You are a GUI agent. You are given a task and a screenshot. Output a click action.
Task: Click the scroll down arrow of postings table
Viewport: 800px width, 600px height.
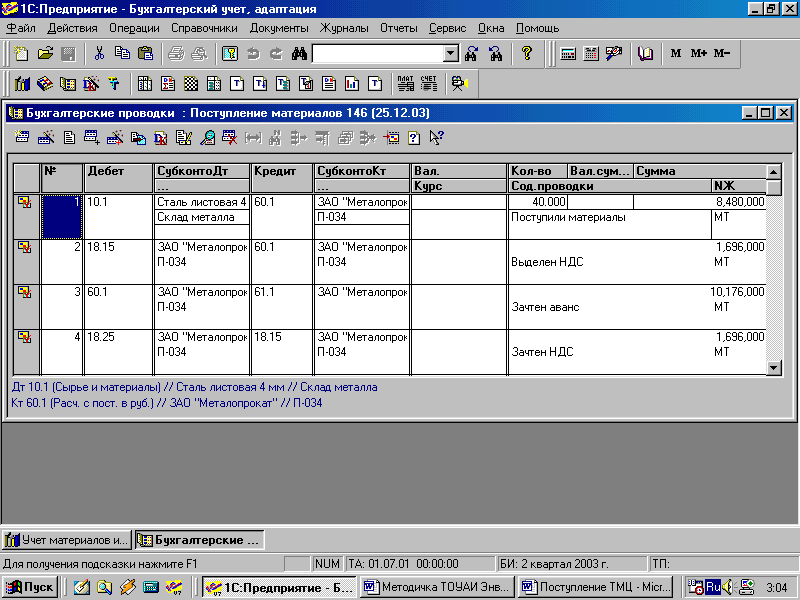(x=774, y=367)
